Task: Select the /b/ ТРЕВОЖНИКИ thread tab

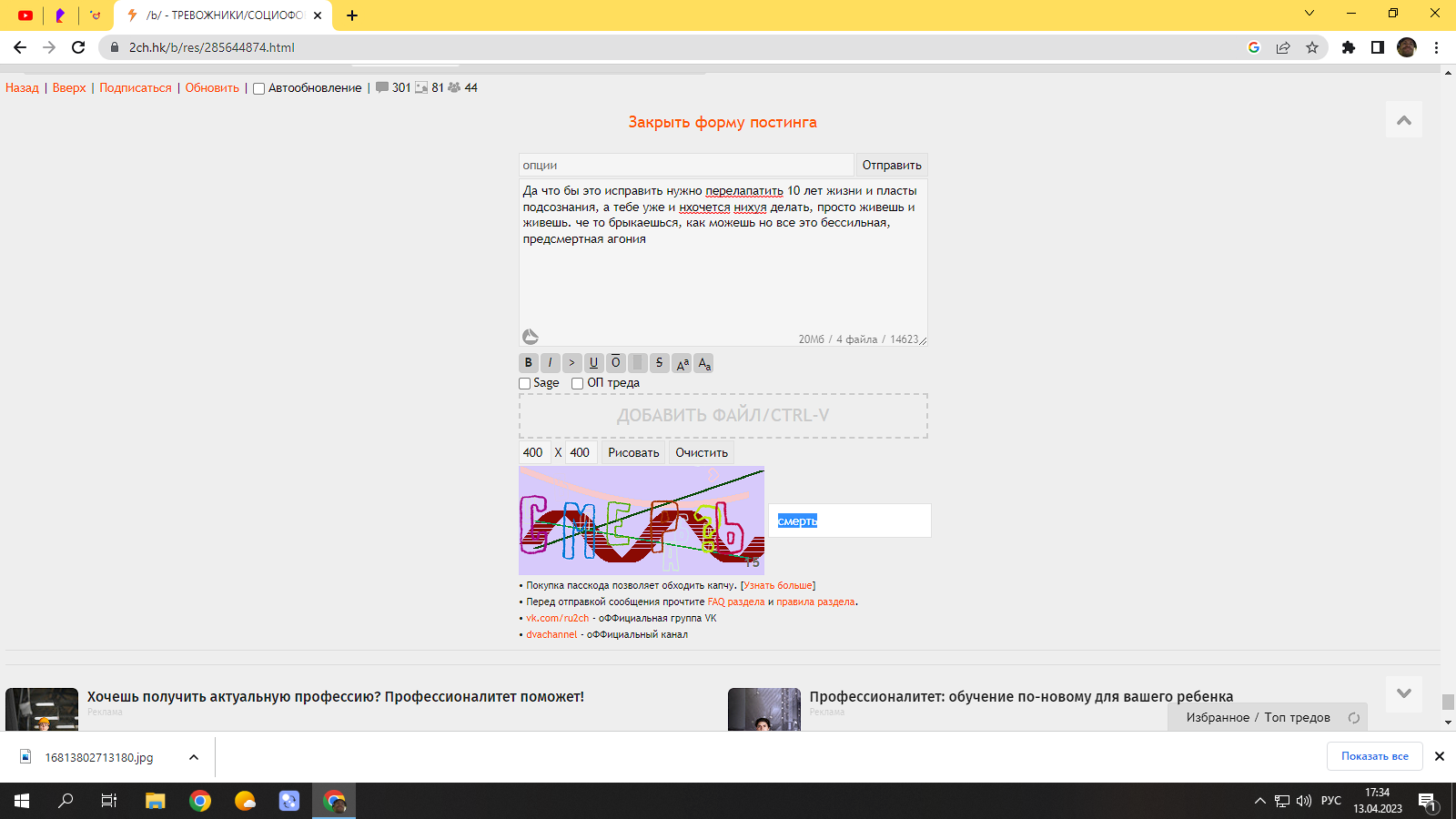Action: [224, 15]
